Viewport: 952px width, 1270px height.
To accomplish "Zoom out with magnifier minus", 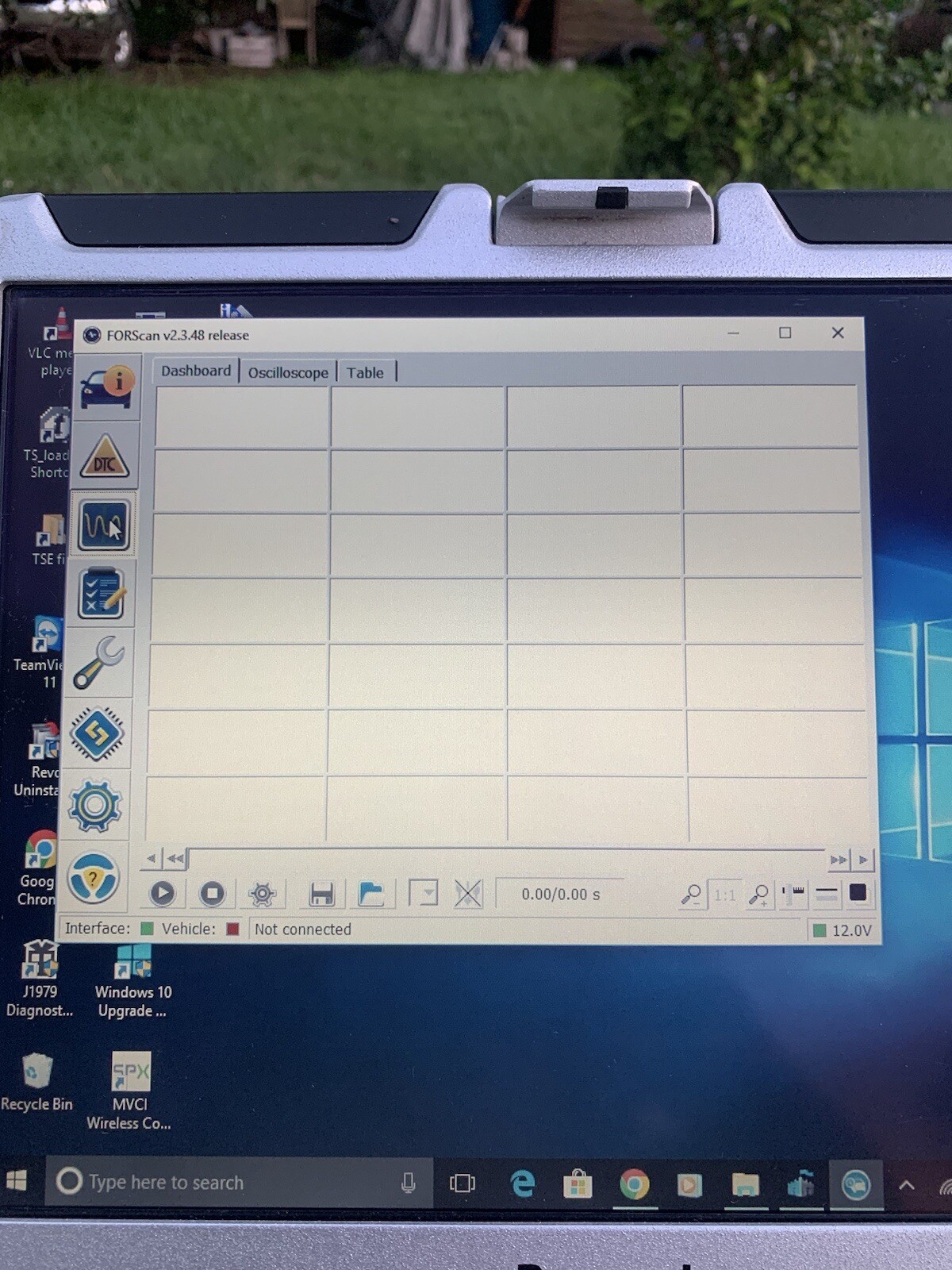I will [x=691, y=895].
